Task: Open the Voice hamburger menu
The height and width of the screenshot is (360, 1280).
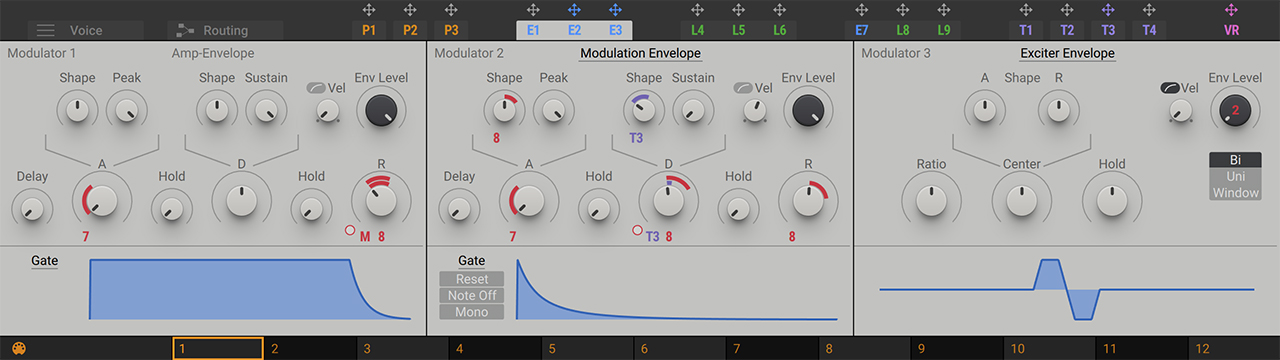Action: point(46,30)
